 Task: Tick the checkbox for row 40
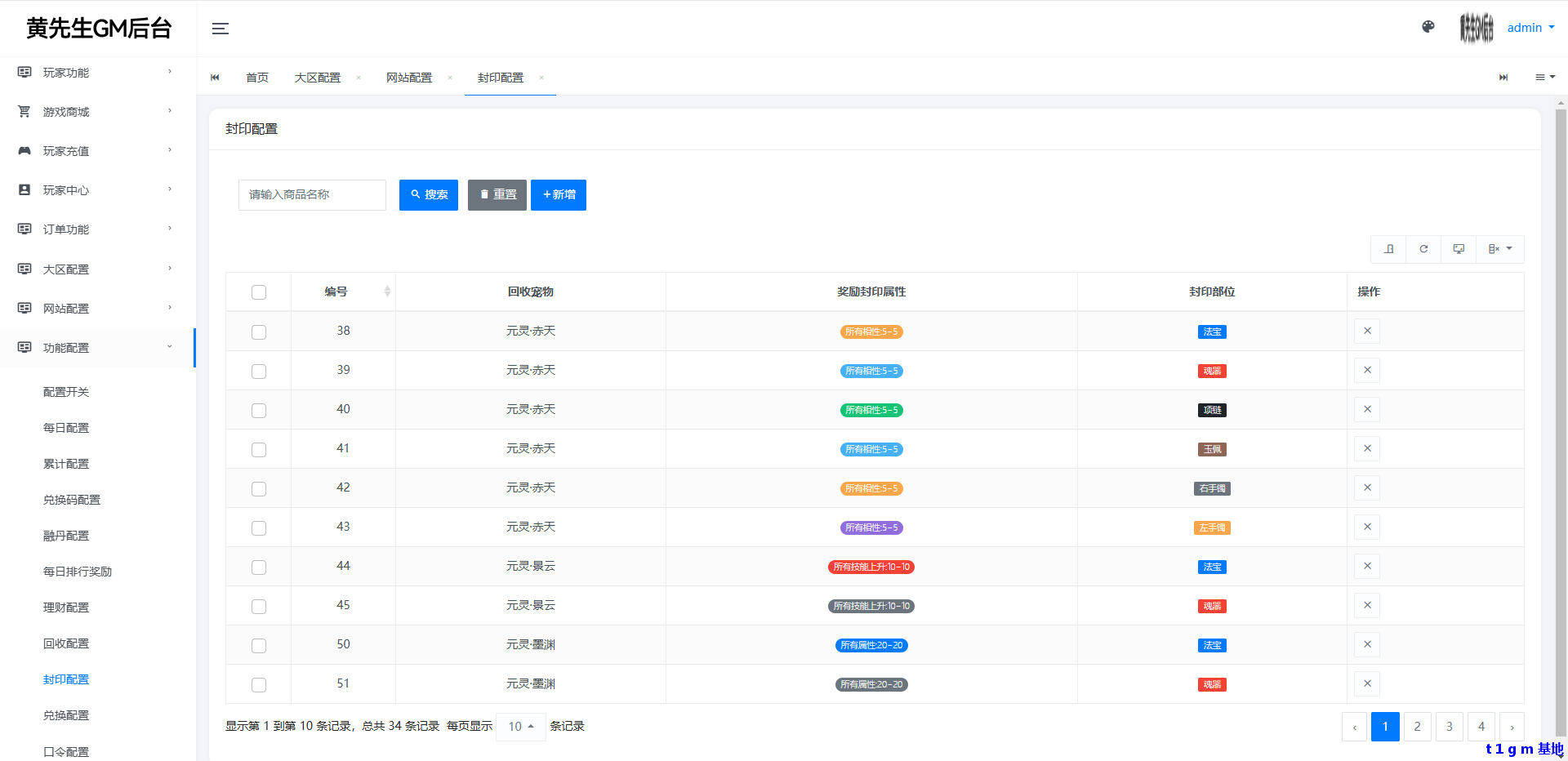point(259,410)
